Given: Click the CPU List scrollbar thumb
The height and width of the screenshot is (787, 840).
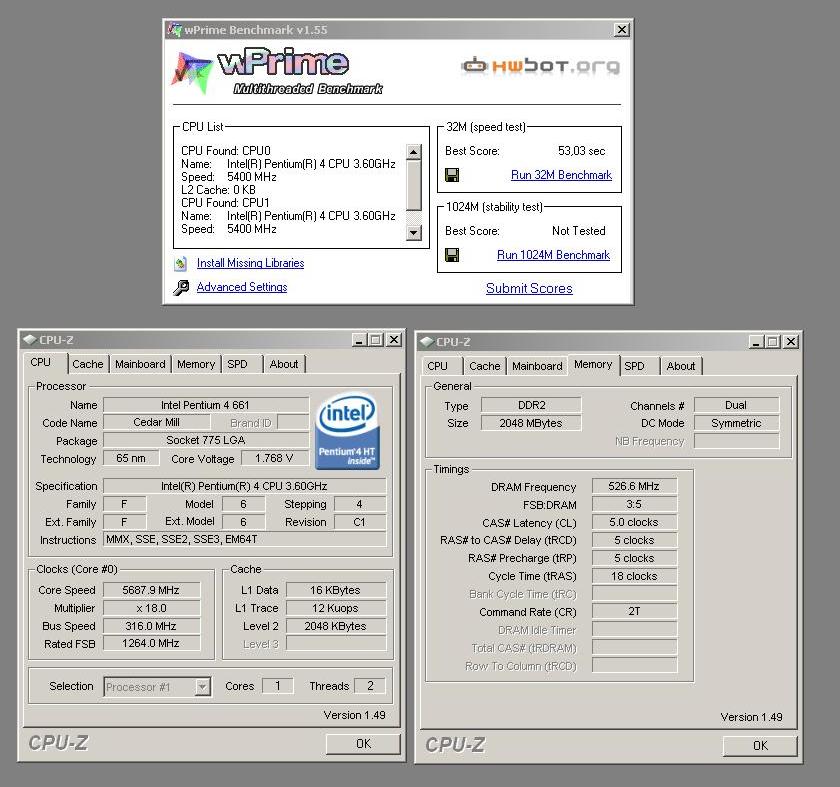Looking at the screenshot, I should [x=413, y=185].
